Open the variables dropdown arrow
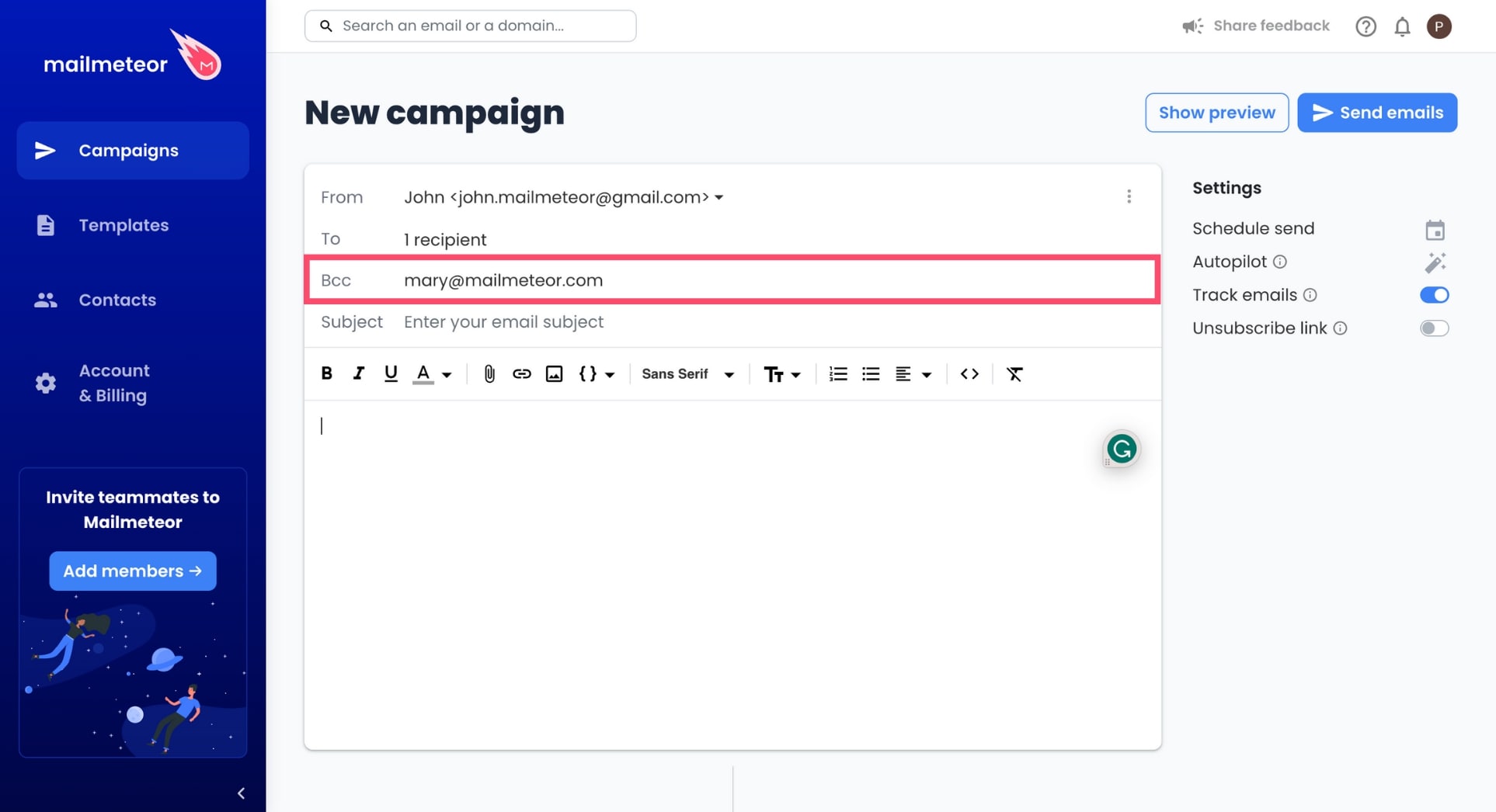 610,374
